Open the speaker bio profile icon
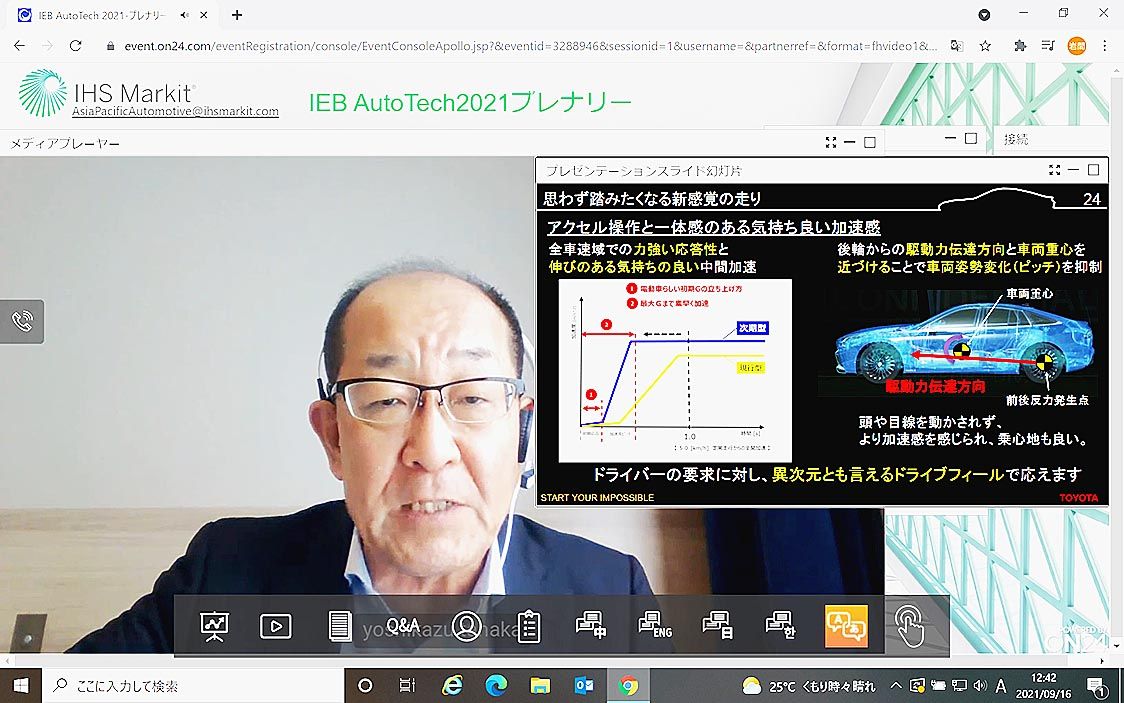Screen dimensions: 1124x703 click(x=466, y=626)
